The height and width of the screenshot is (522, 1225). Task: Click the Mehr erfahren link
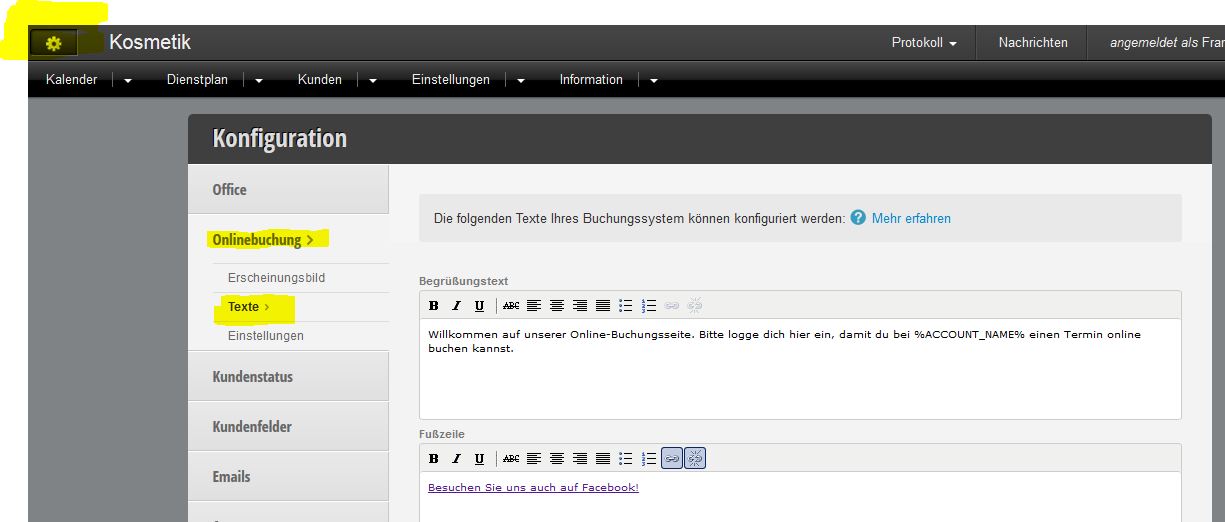tap(910, 218)
